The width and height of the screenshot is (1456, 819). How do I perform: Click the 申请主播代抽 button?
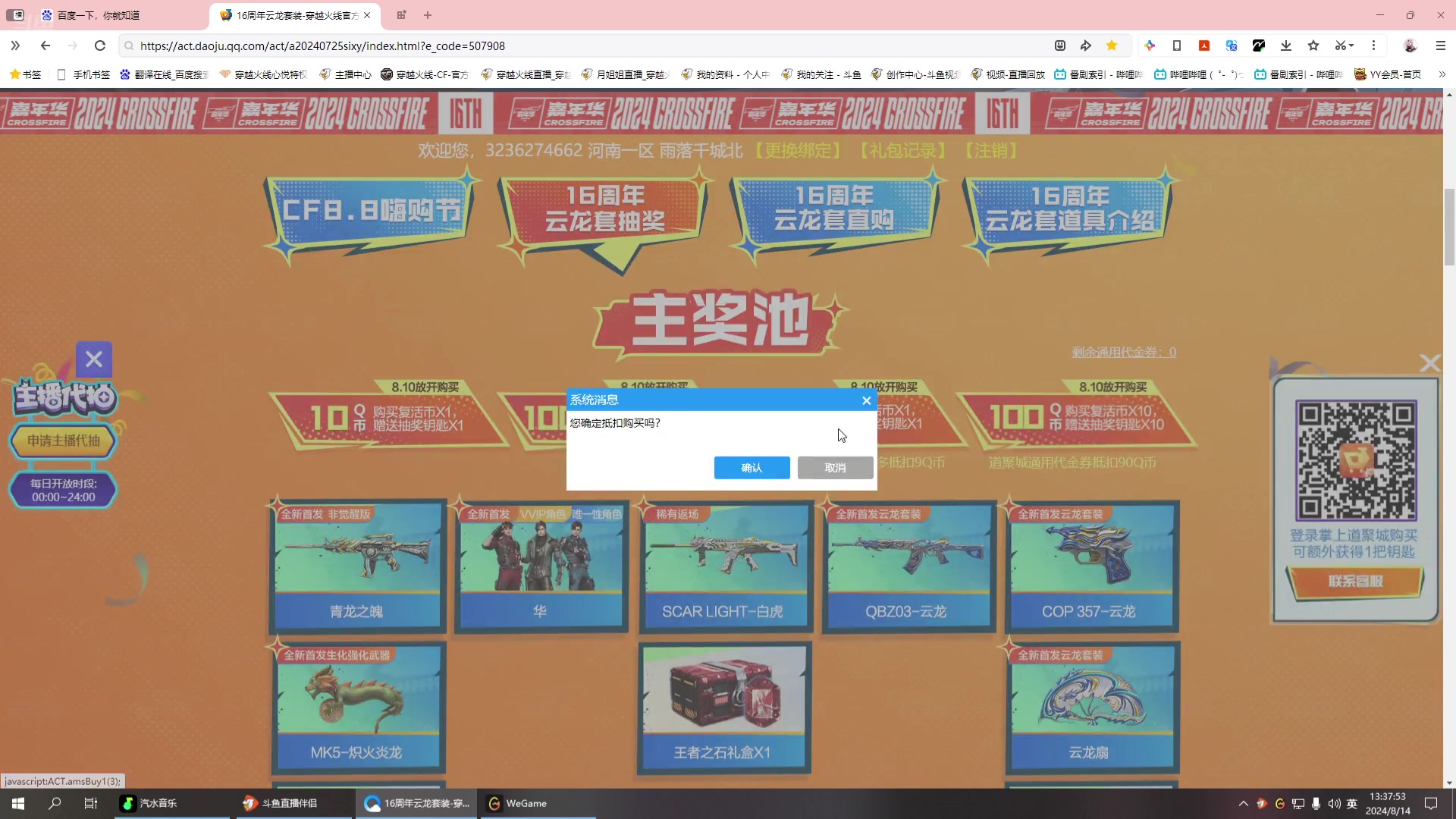pos(64,441)
